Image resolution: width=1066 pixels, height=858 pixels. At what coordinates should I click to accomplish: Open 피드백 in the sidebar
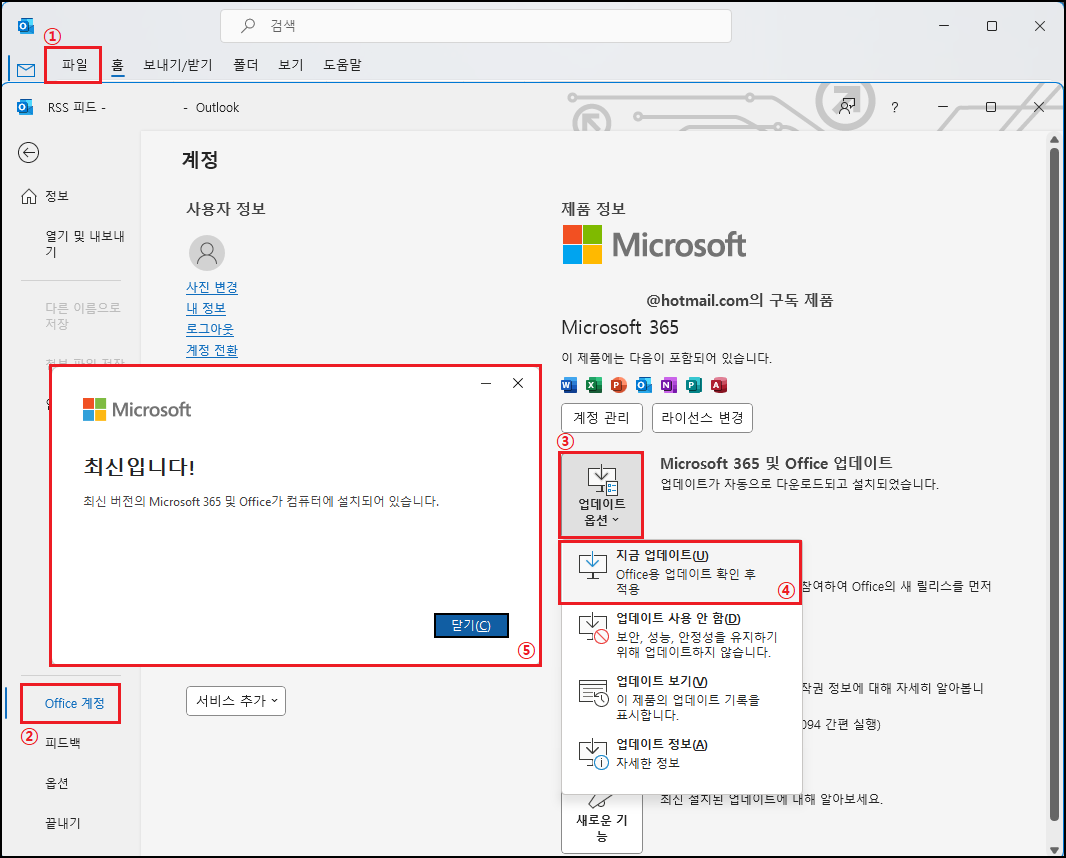[63, 742]
